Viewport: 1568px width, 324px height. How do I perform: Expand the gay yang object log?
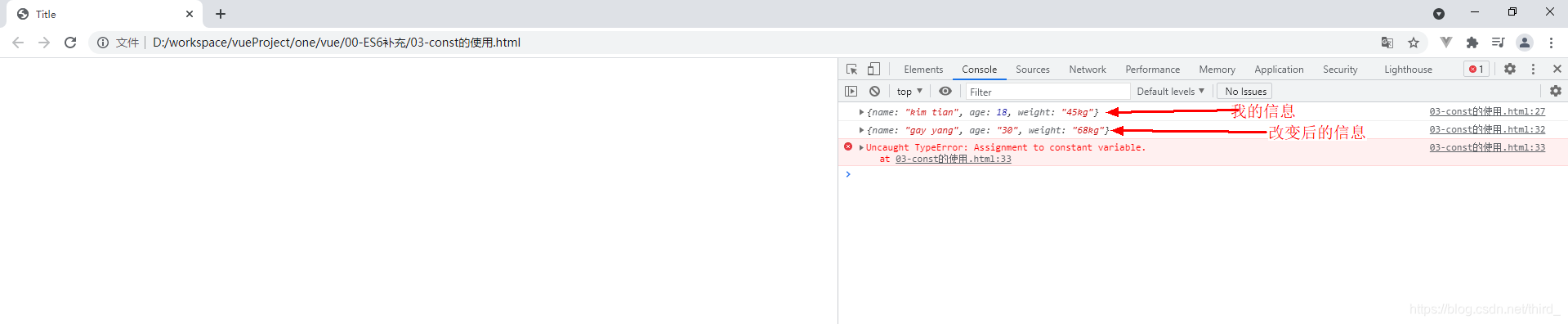coord(861,130)
